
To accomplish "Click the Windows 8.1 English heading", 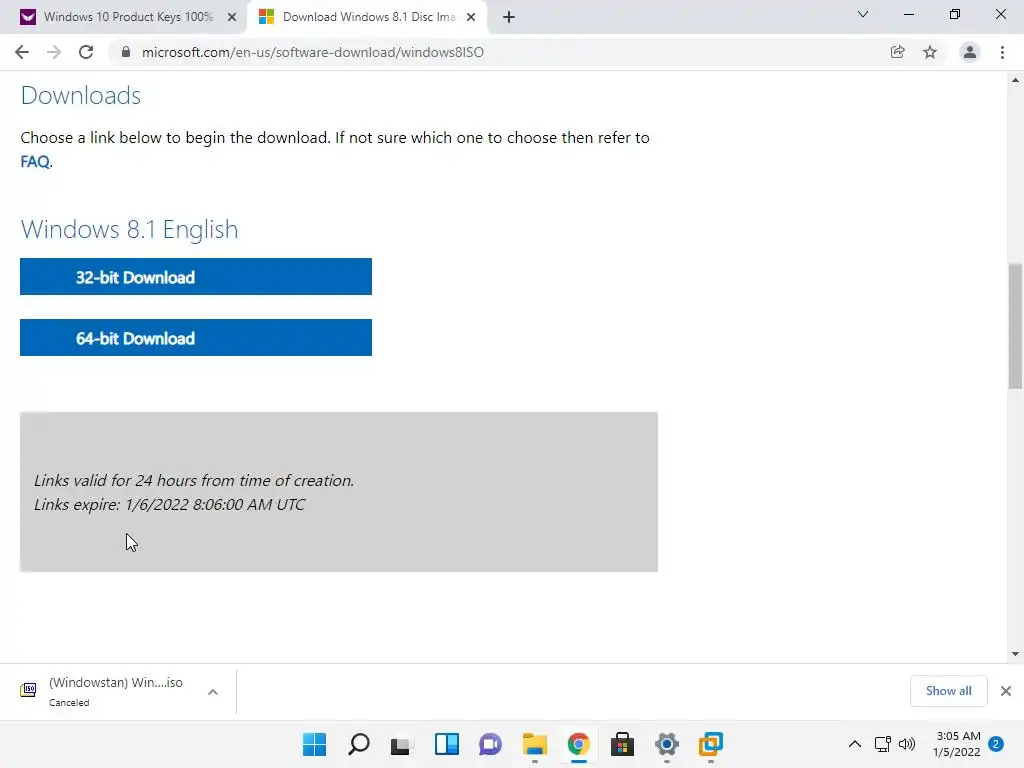I will click(129, 229).
